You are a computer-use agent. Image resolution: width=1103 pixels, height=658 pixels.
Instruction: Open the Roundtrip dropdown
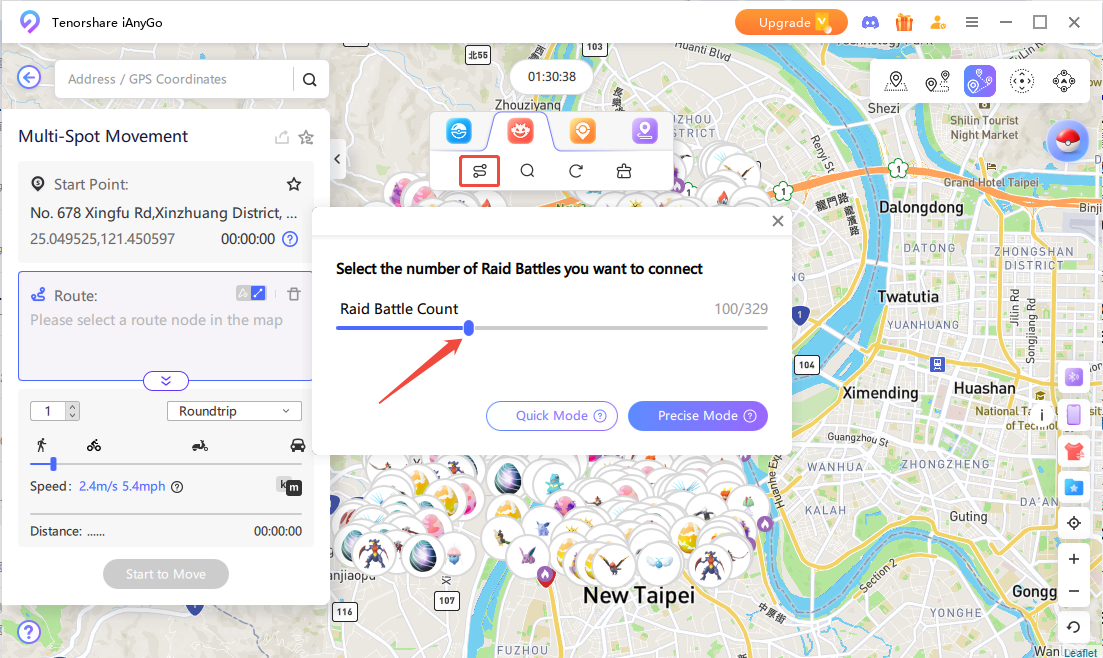coord(233,411)
